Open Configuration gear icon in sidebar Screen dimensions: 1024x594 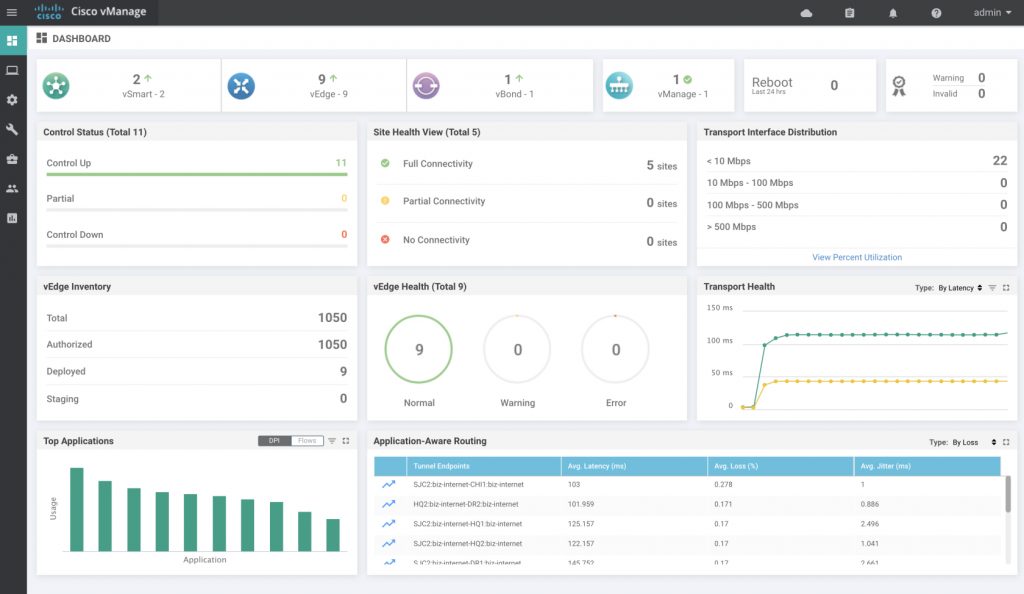click(12, 100)
